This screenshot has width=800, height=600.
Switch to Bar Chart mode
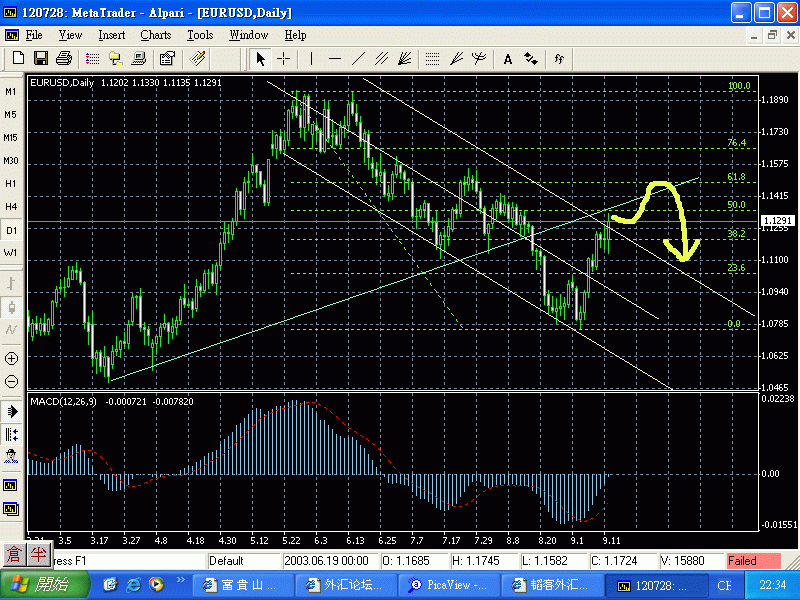tap(11, 284)
